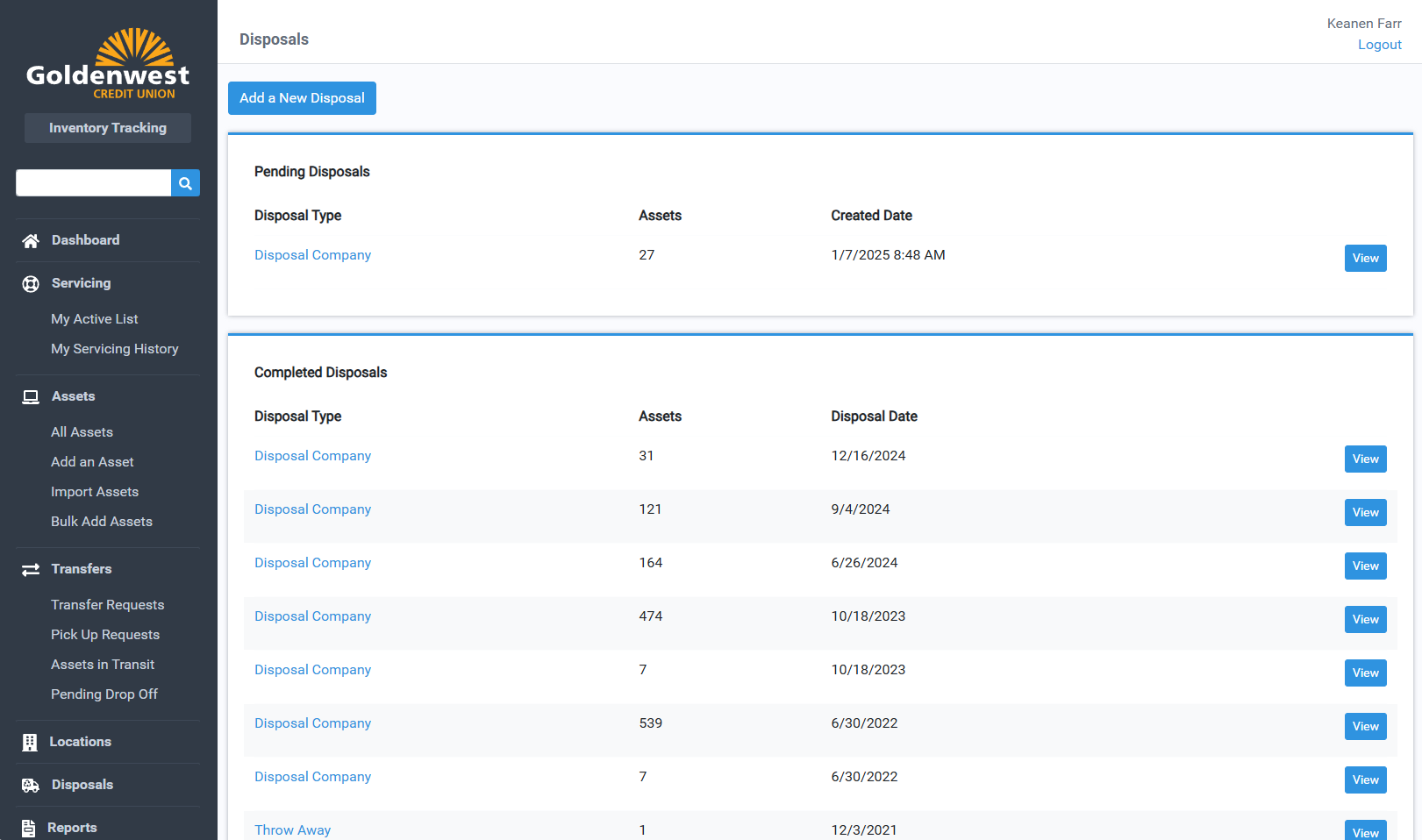The height and width of the screenshot is (840, 1422).
Task: Click the Dashboard home icon
Action: point(31,241)
